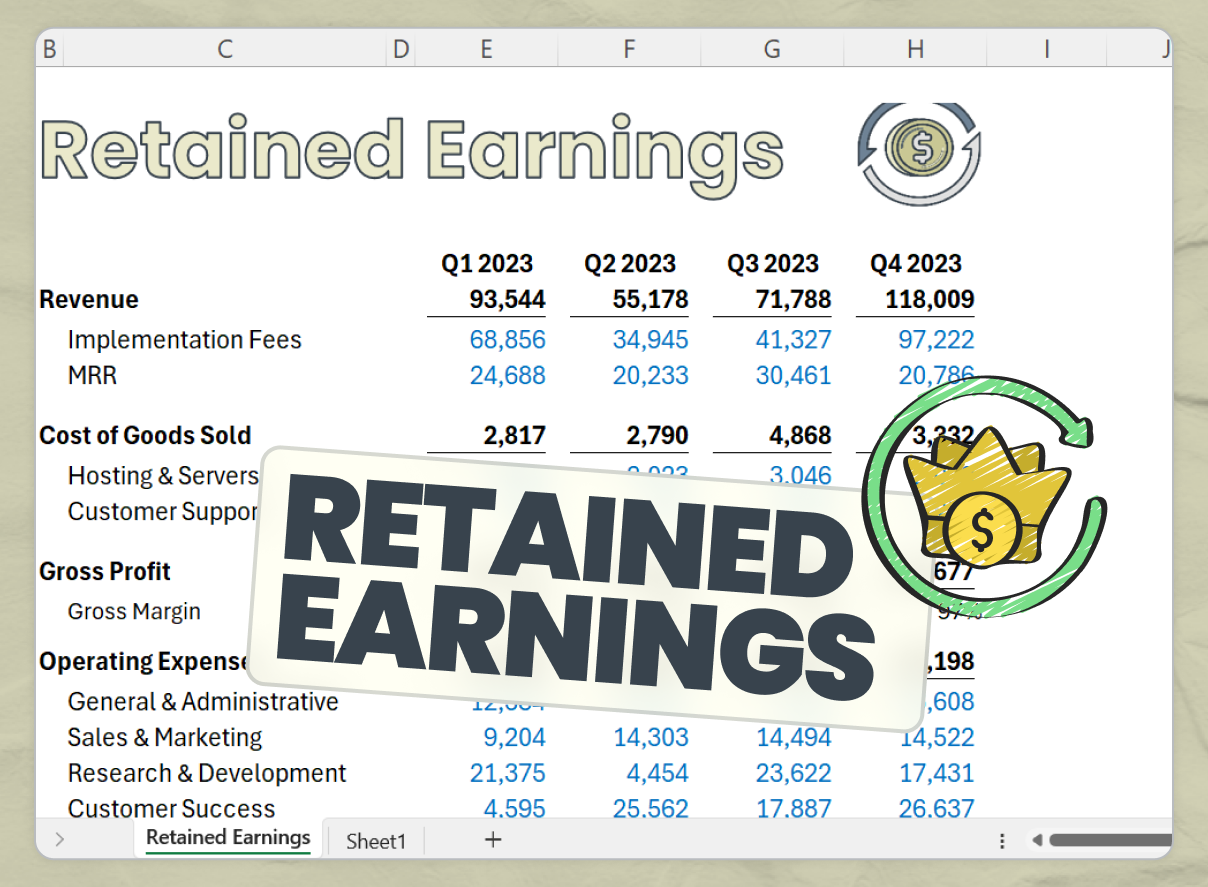Select column E header
This screenshot has height=887, width=1208.
[486, 48]
